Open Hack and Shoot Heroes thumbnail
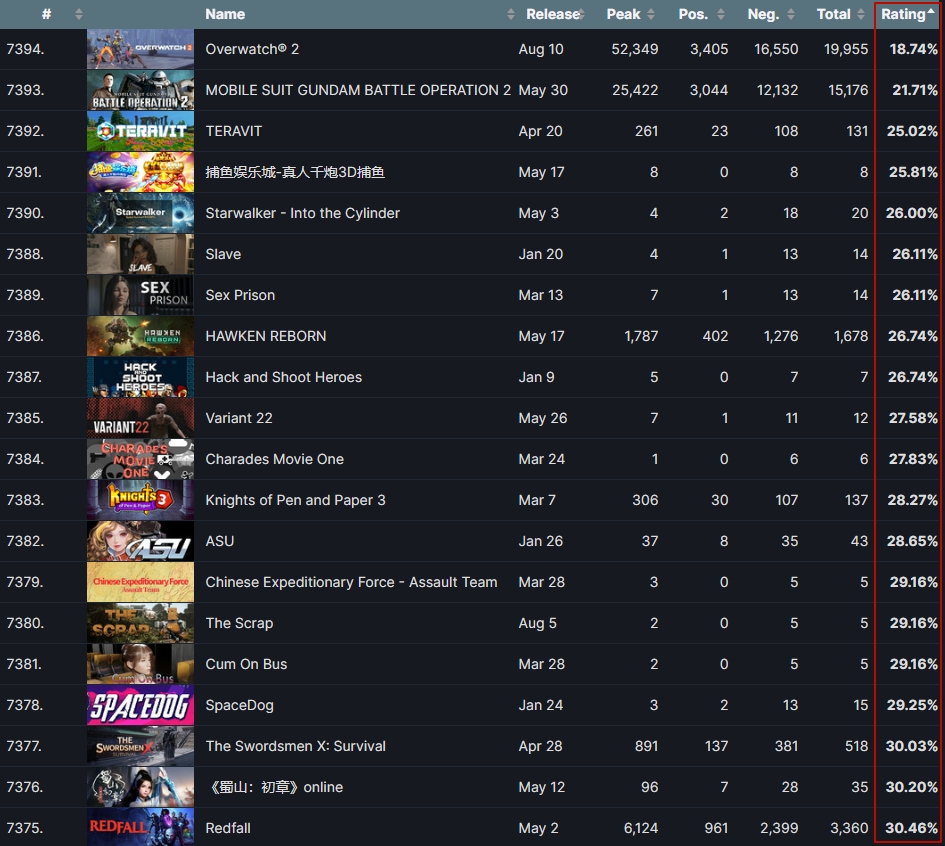945x846 pixels. click(x=140, y=377)
